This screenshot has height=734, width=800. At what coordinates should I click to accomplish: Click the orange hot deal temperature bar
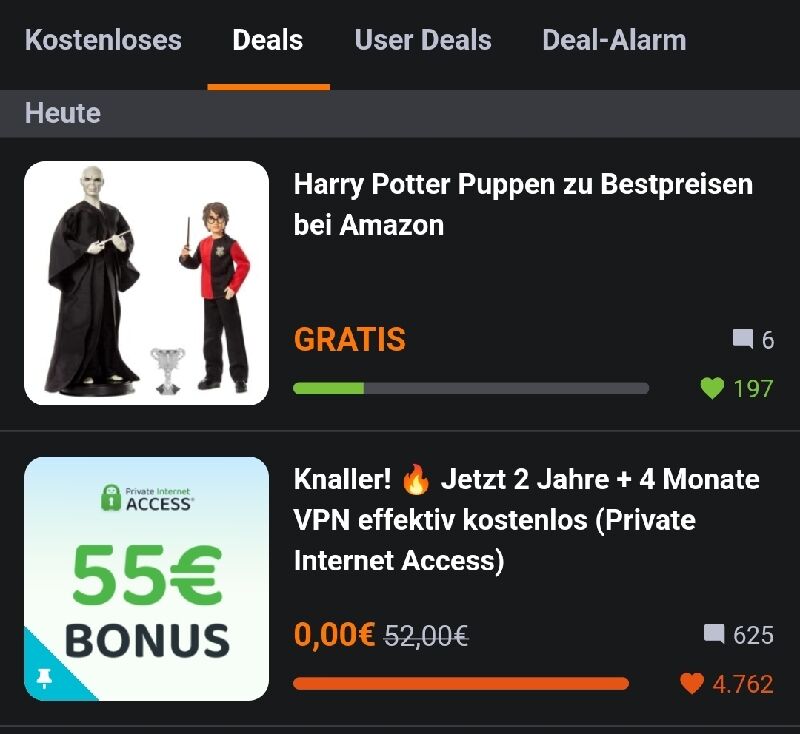461,684
